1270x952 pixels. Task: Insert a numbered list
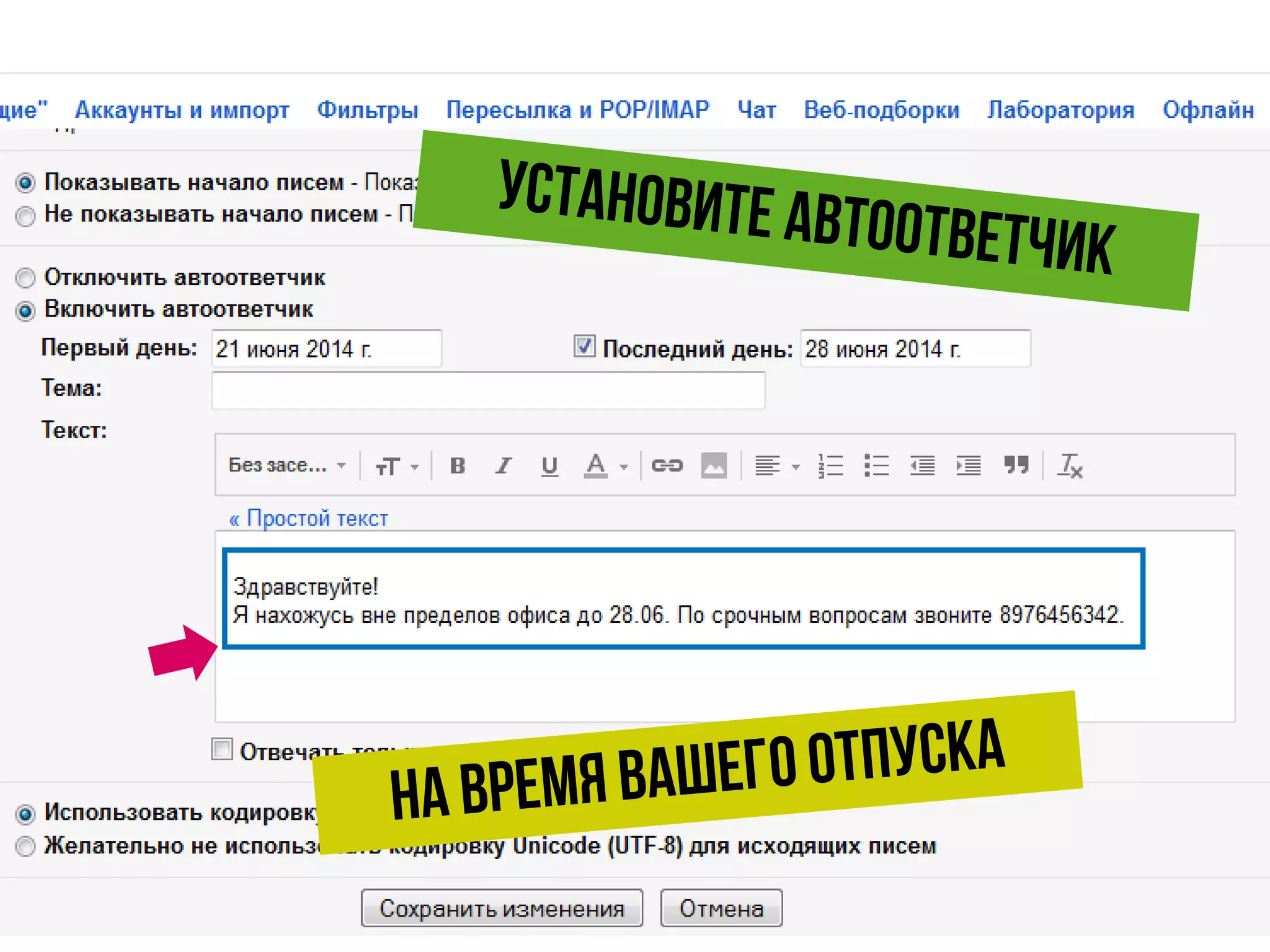[830, 465]
